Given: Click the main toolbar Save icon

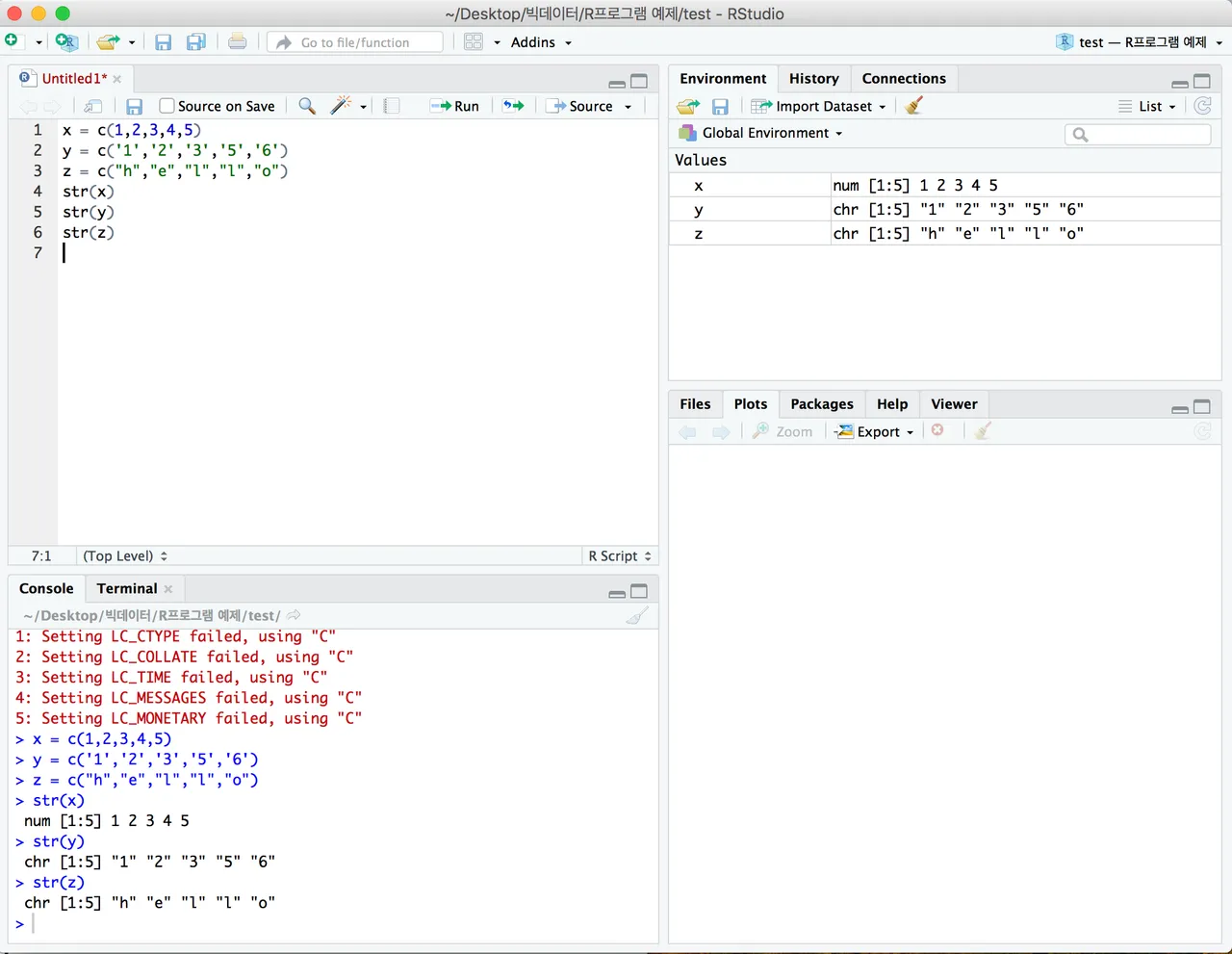Looking at the screenshot, I should pyautogui.click(x=164, y=41).
